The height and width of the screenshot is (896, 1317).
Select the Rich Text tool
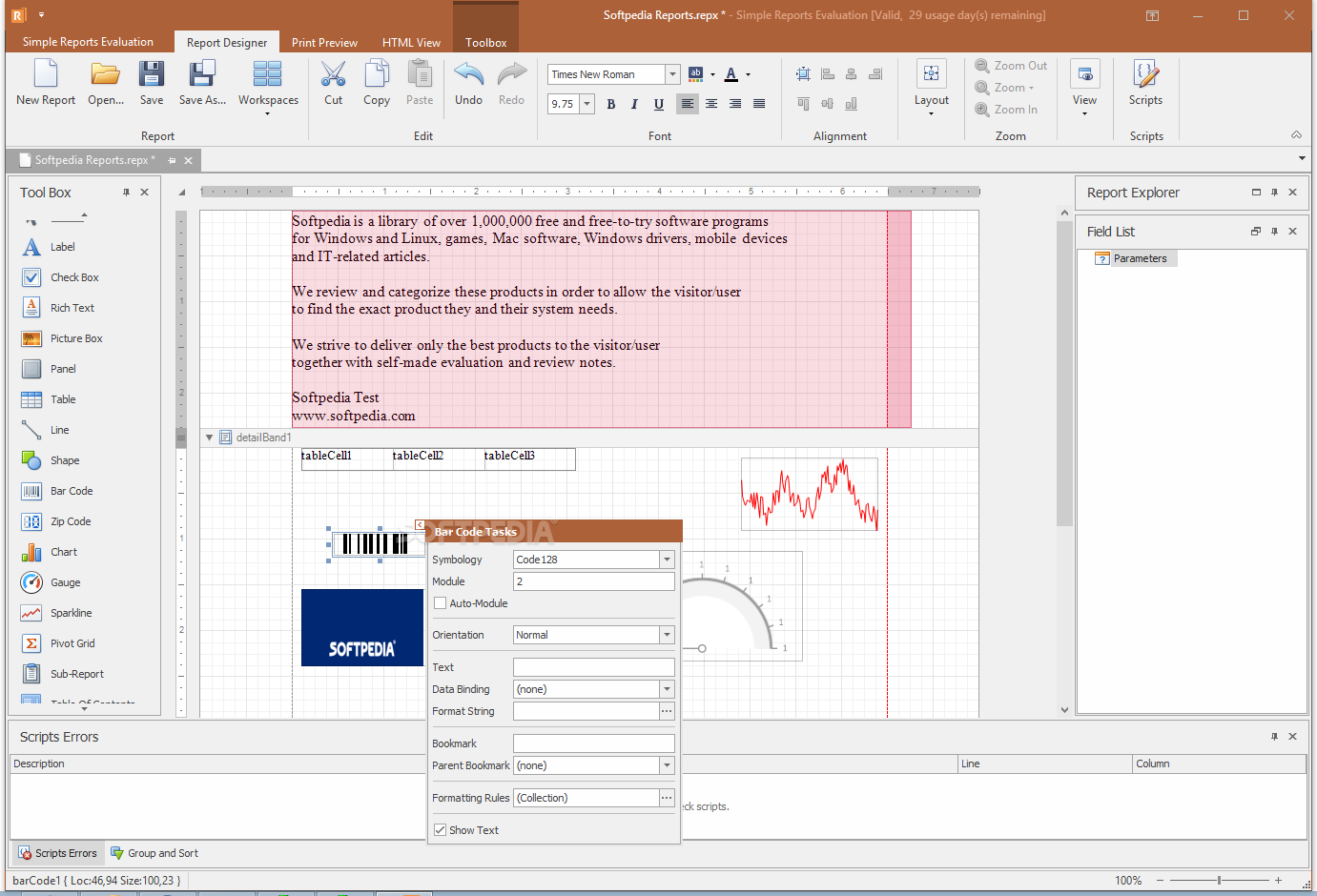(x=72, y=308)
